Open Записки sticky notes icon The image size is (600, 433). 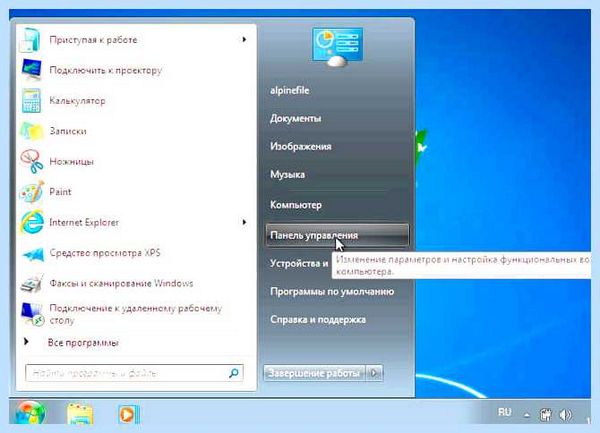[31, 131]
